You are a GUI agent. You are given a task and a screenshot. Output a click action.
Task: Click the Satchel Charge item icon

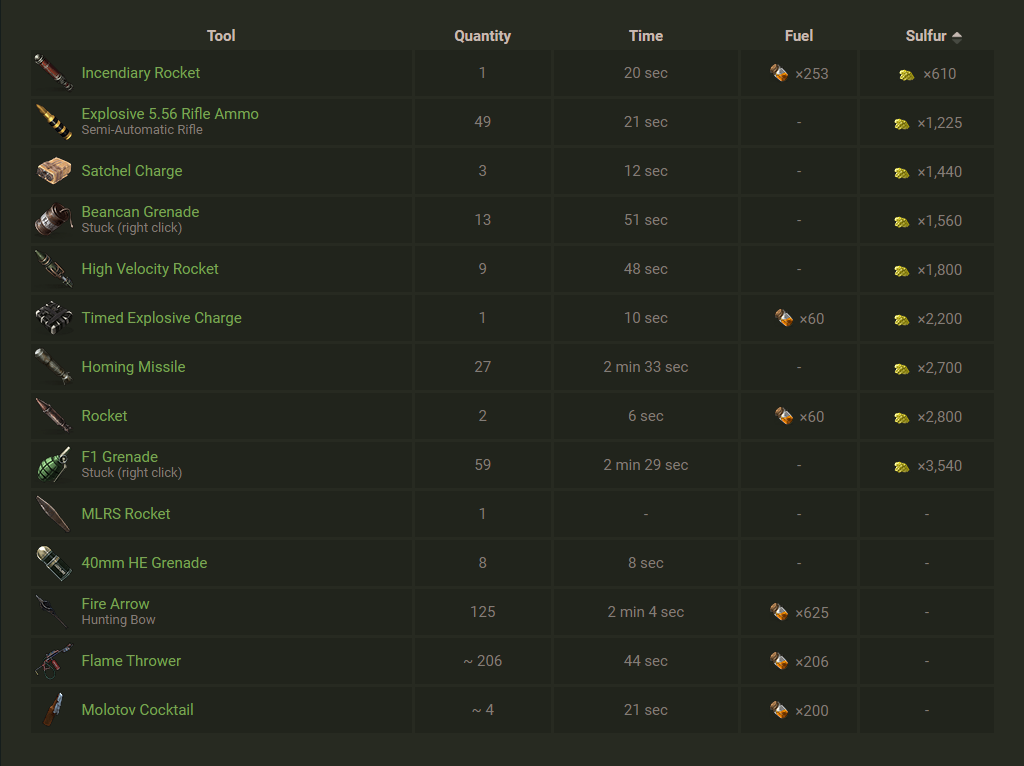(53, 171)
